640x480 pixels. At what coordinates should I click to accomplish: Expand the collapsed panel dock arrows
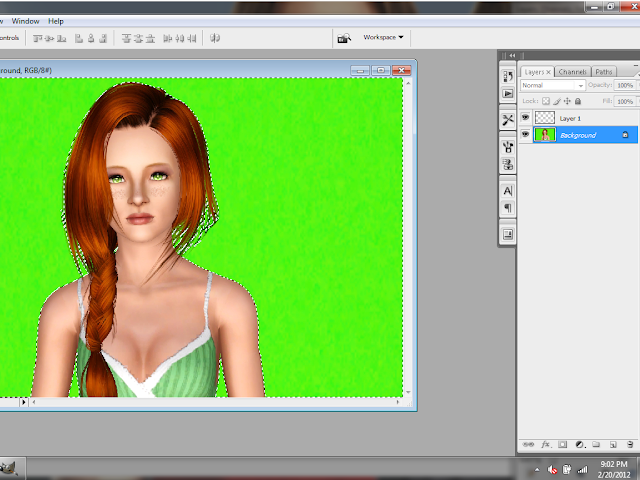[x=512, y=55]
